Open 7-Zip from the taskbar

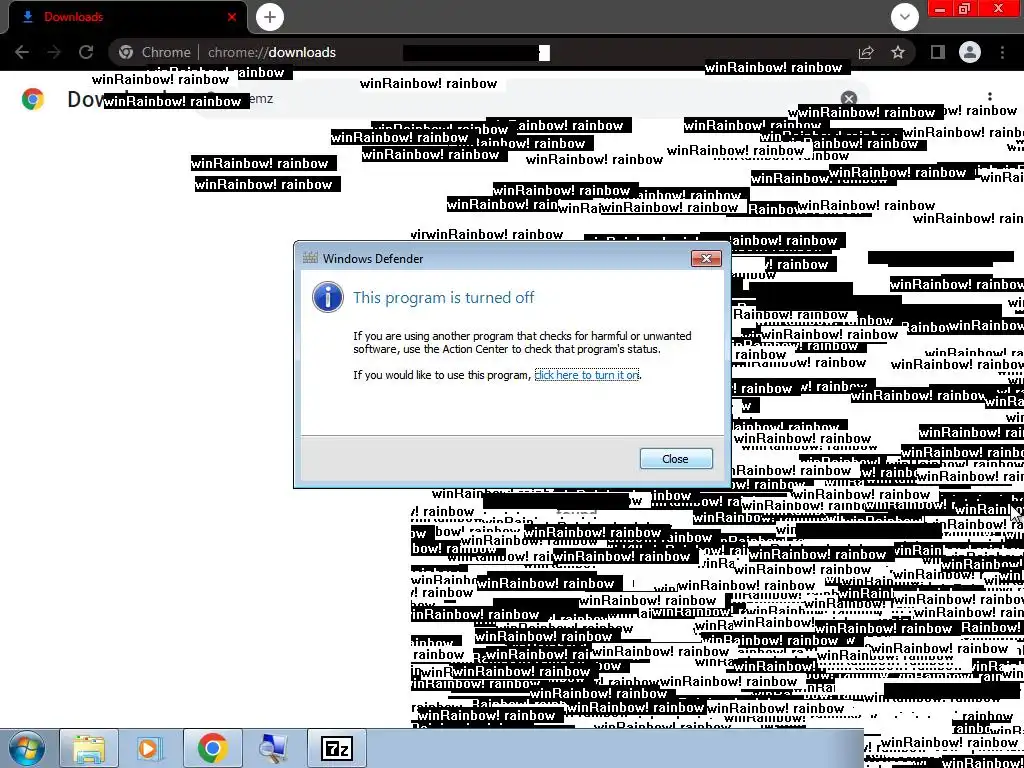click(x=336, y=748)
